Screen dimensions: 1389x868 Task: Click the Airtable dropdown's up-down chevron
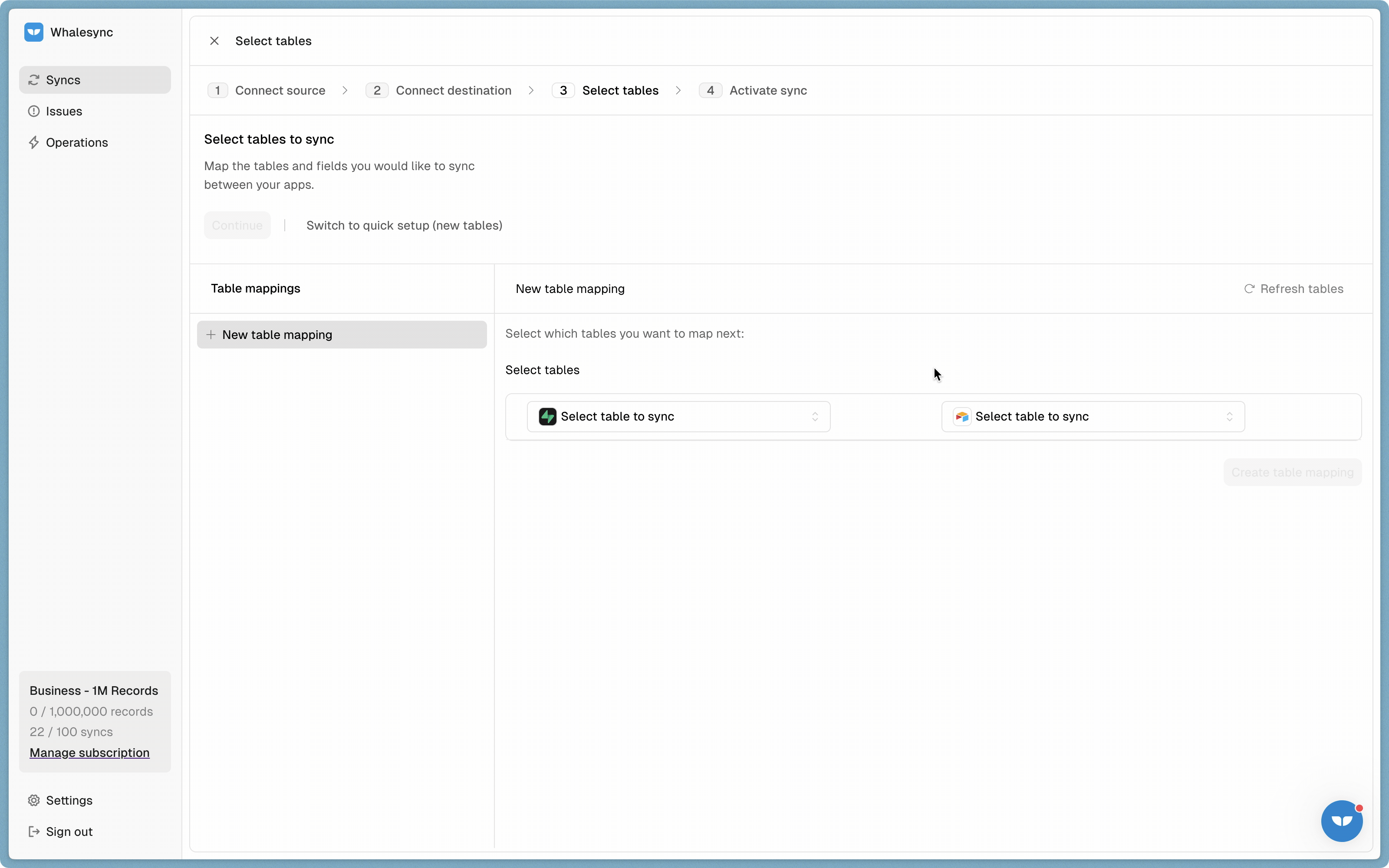pos(1229,417)
